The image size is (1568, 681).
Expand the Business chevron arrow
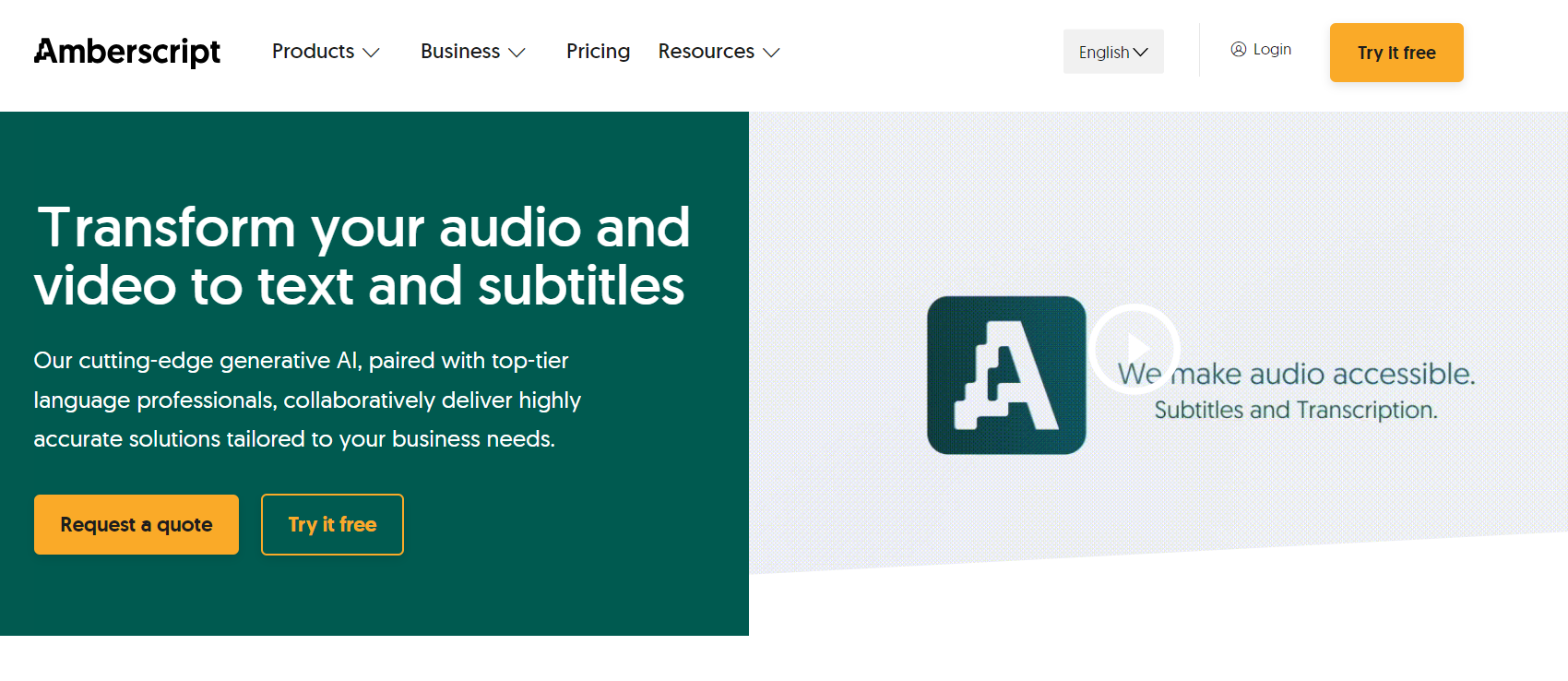pyautogui.click(x=517, y=54)
